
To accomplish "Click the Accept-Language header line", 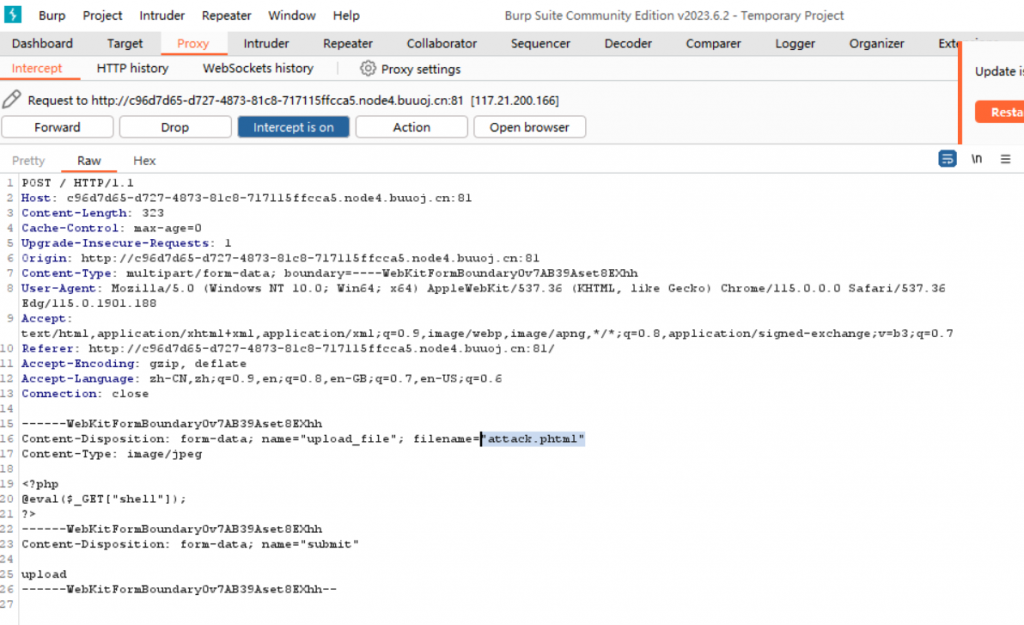I will [262, 378].
